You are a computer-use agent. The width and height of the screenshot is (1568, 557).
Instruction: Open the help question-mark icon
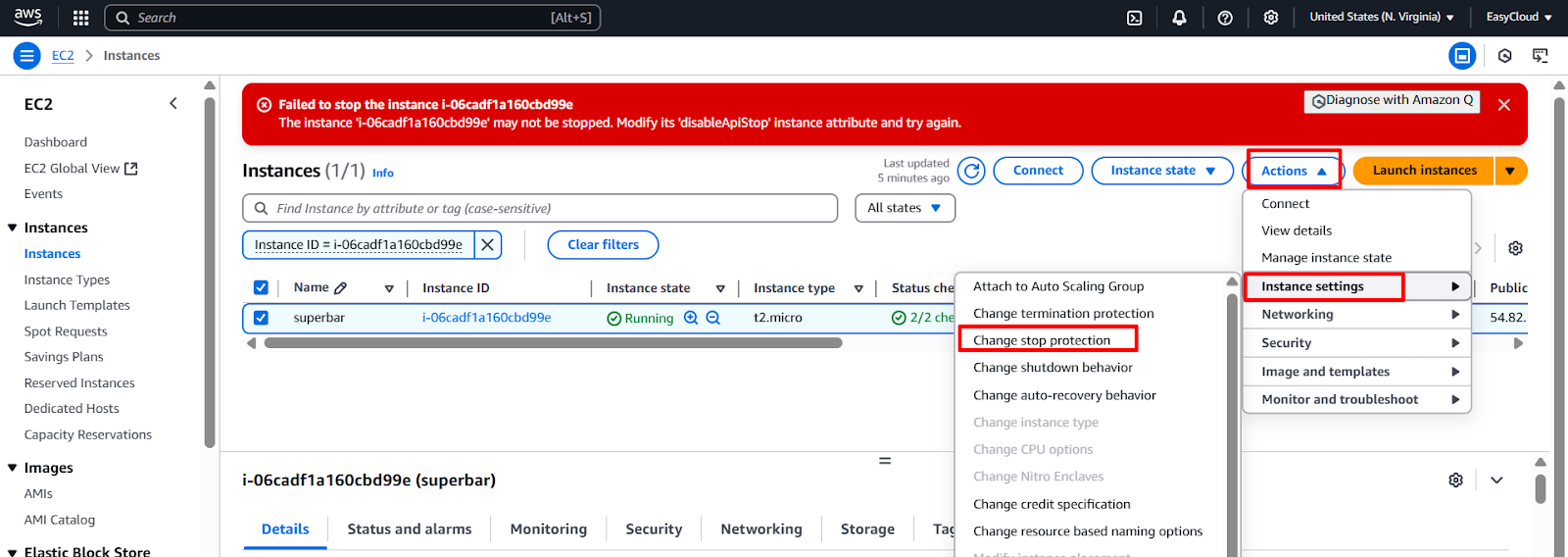pyautogui.click(x=1225, y=18)
